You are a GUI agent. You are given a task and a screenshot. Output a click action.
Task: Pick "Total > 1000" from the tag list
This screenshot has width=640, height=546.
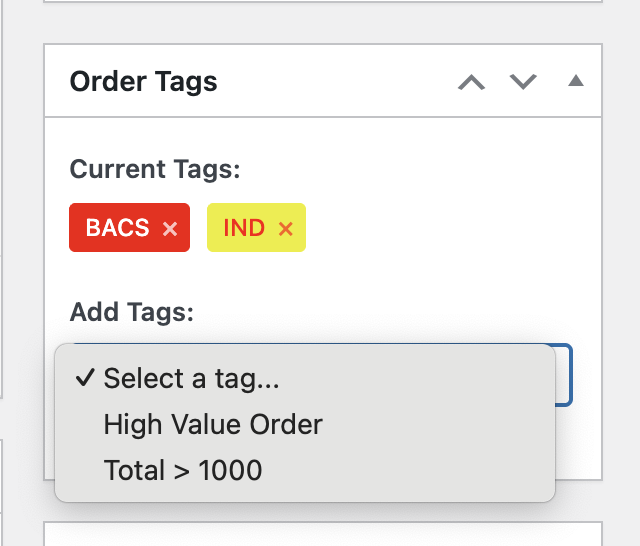[x=183, y=470]
